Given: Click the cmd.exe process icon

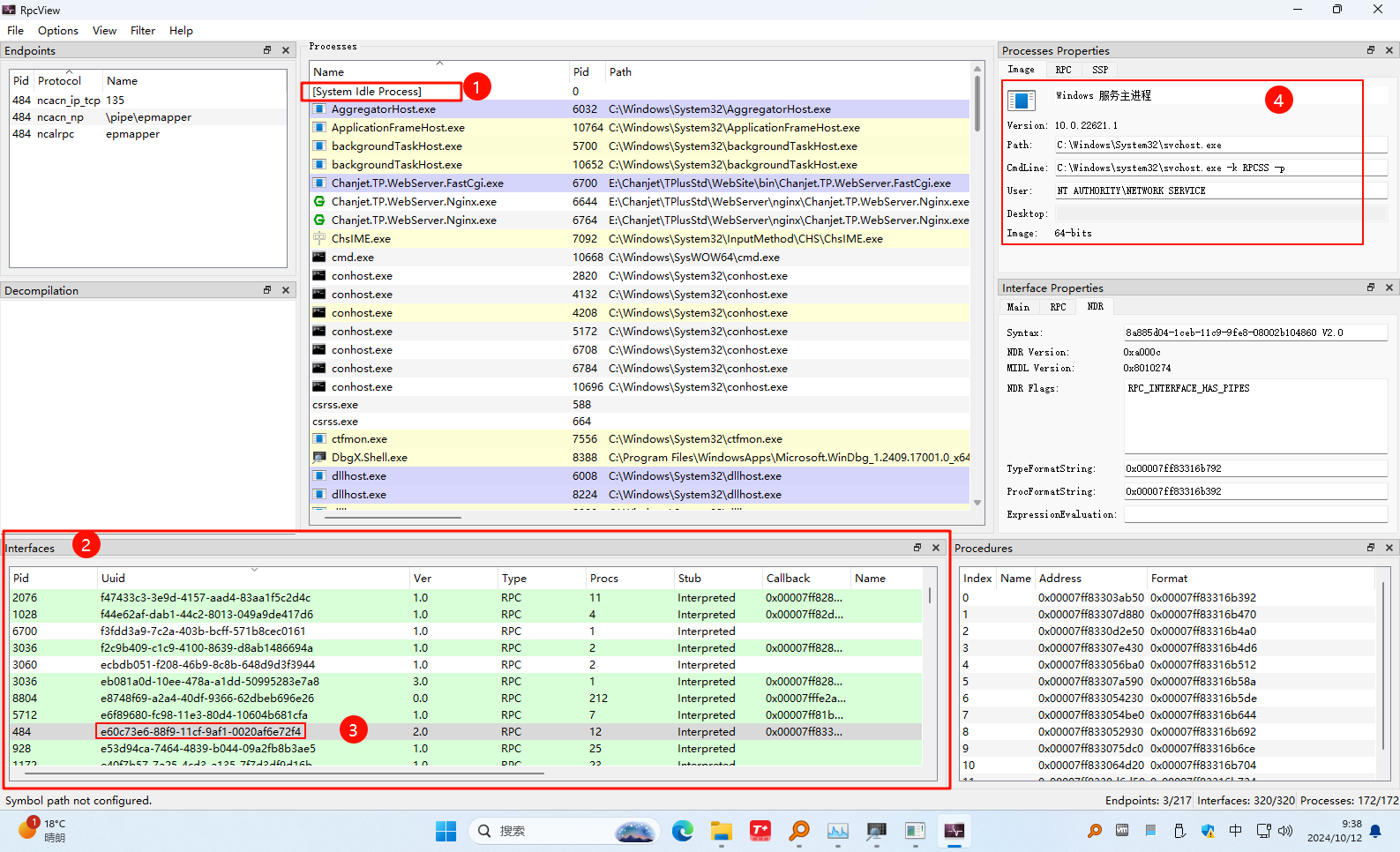Looking at the screenshot, I should (x=319, y=258).
